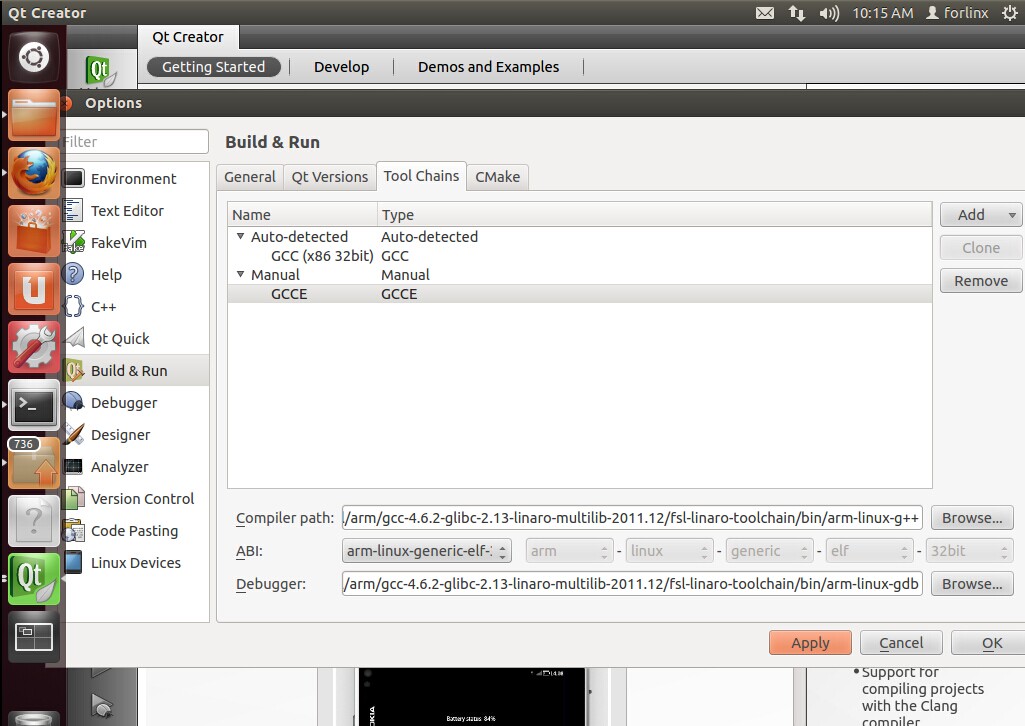Switch to the General tab
This screenshot has height=726, width=1025.
pos(250,177)
